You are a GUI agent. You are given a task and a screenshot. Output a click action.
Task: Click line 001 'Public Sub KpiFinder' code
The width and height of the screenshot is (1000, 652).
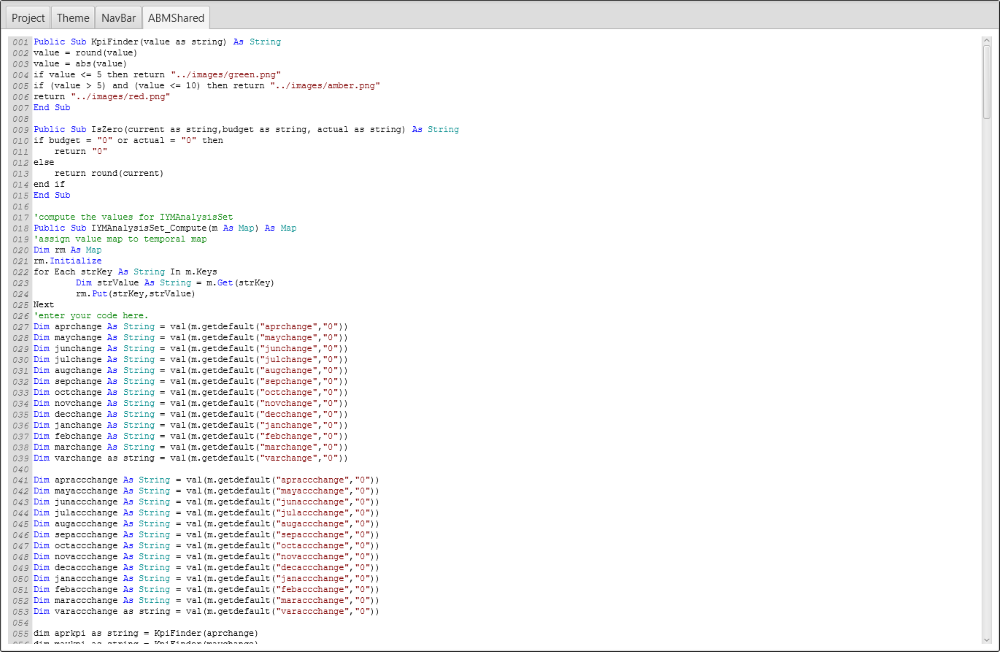coord(157,42)
